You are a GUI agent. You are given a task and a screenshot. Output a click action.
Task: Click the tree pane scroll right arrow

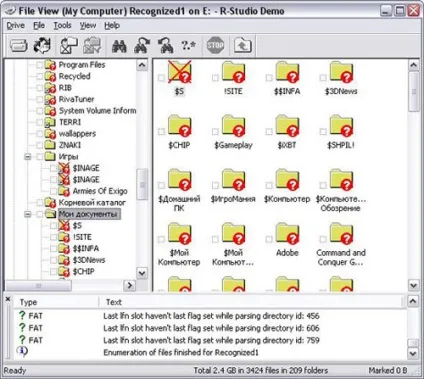tap(129, 285)
